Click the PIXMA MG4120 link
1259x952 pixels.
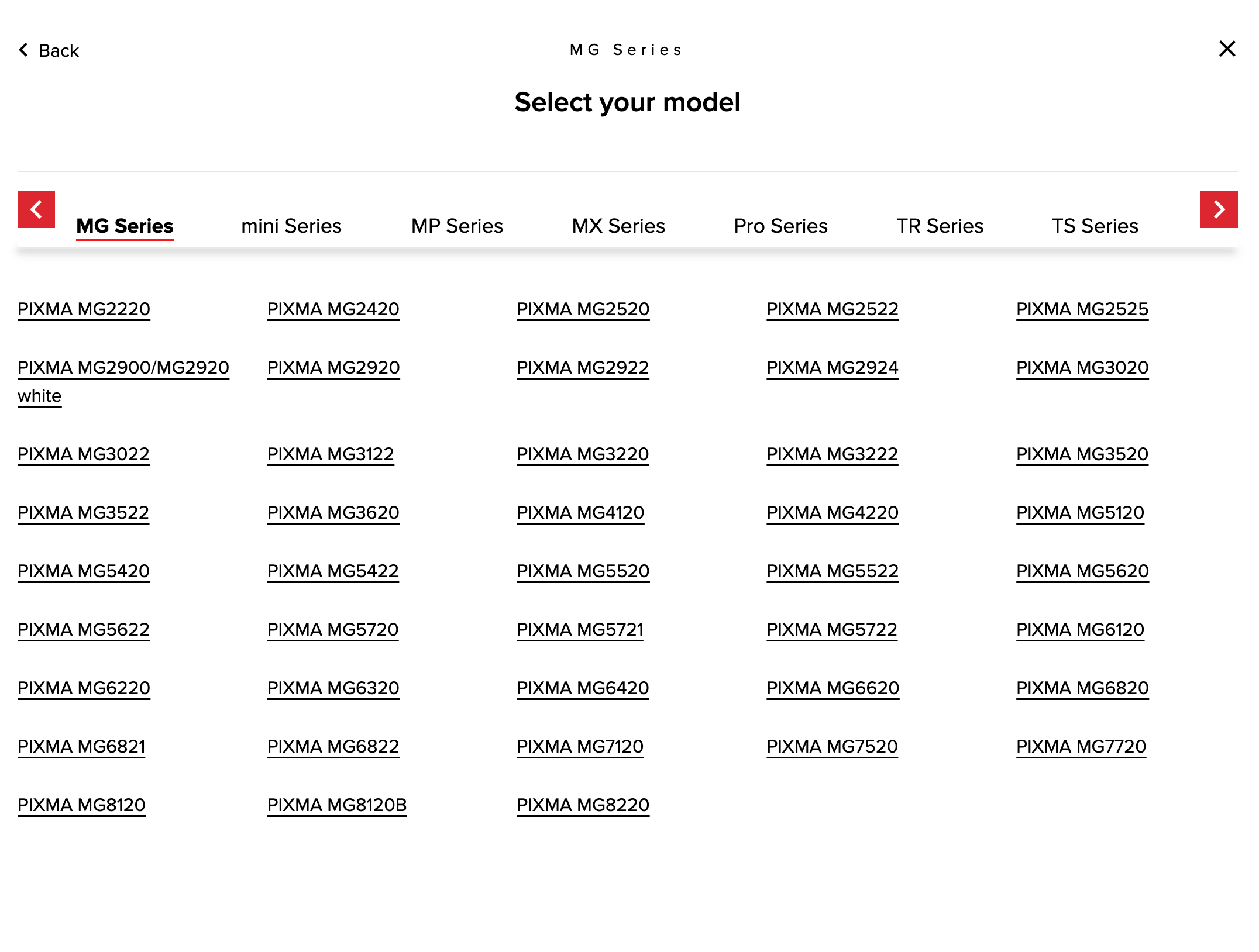580,512
